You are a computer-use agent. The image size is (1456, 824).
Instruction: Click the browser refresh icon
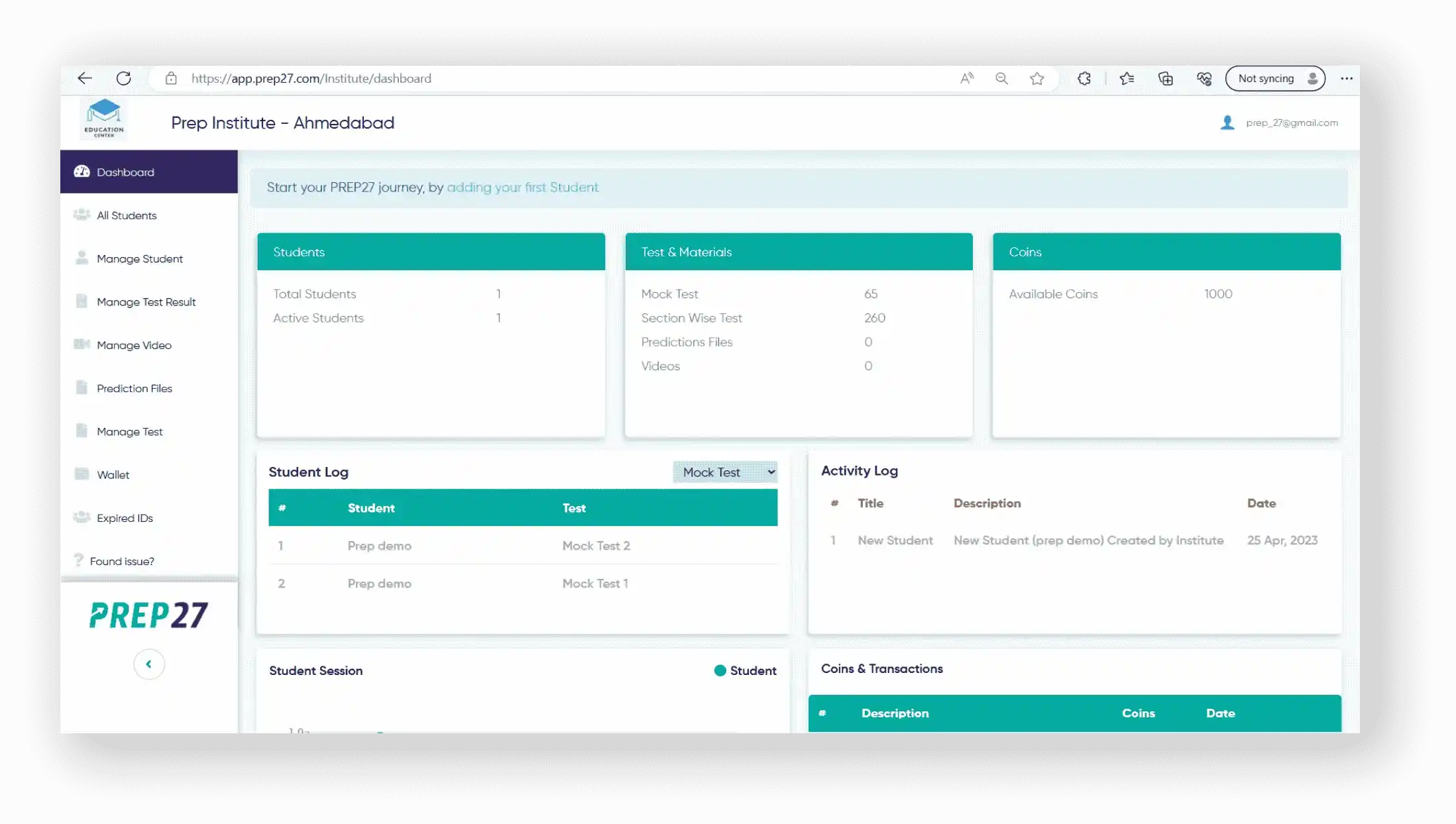pyautogui.click(x=123, y=78)
